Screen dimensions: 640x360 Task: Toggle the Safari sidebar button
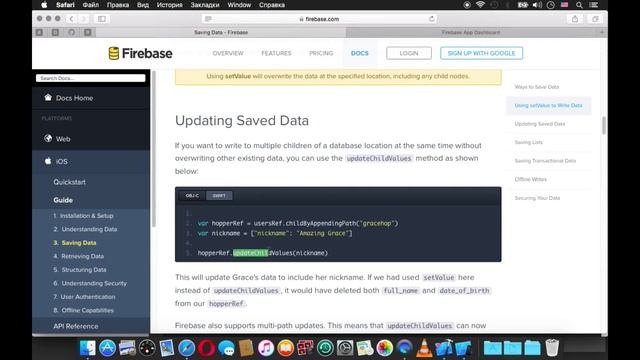[x=102, y=19]
